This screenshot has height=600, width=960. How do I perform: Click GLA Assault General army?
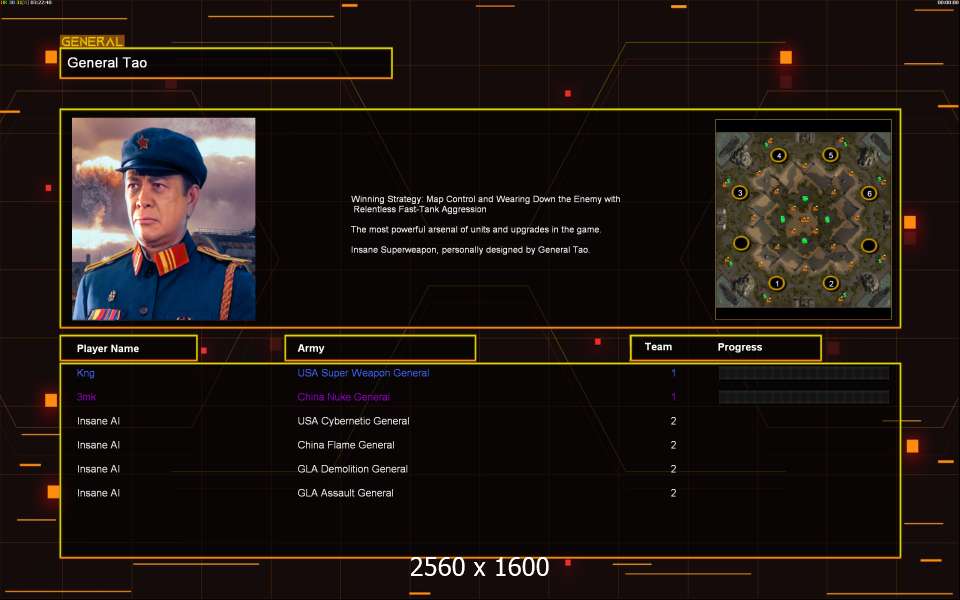[345, 493]
